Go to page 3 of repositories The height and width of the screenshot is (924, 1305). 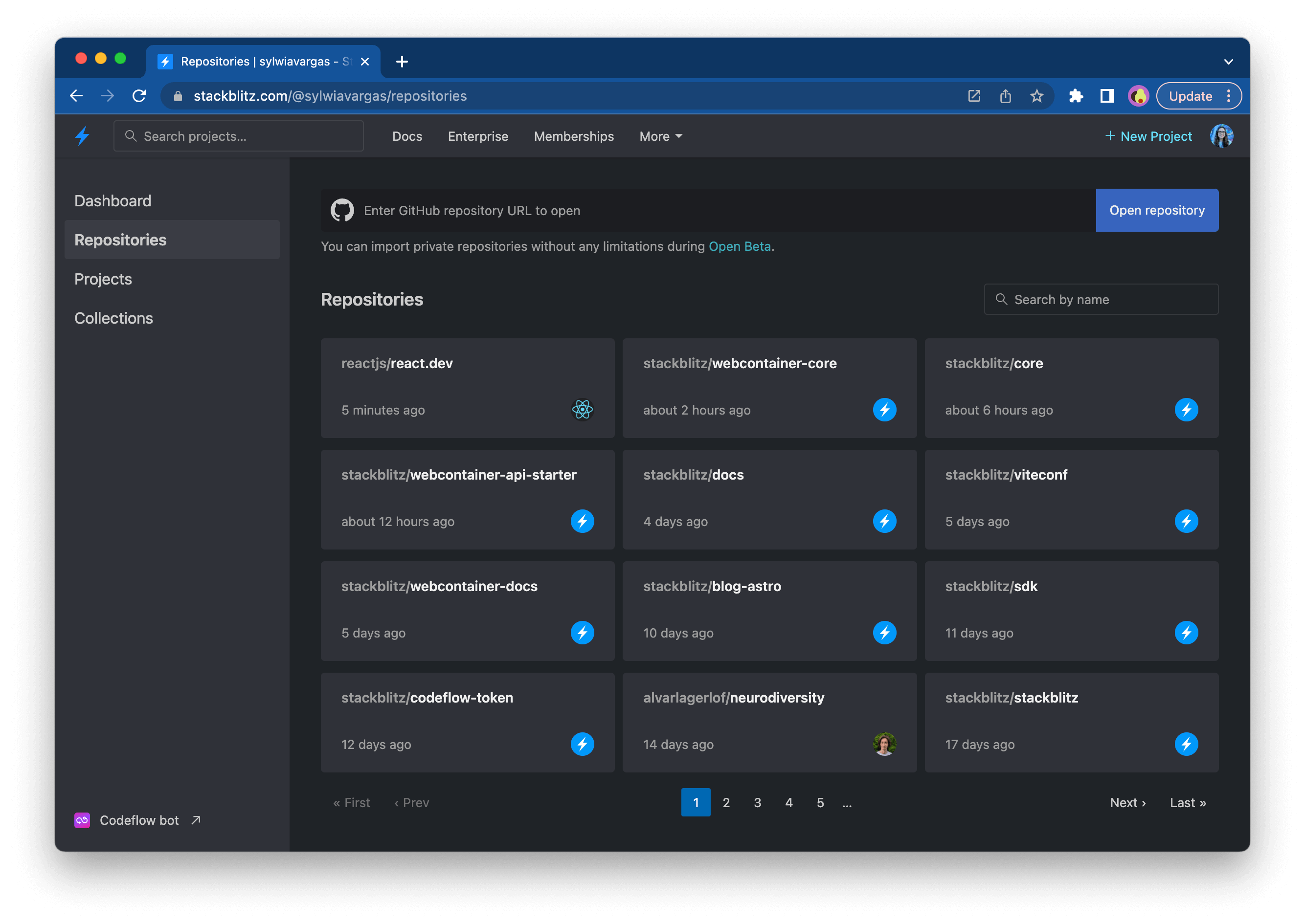(757, 802)
